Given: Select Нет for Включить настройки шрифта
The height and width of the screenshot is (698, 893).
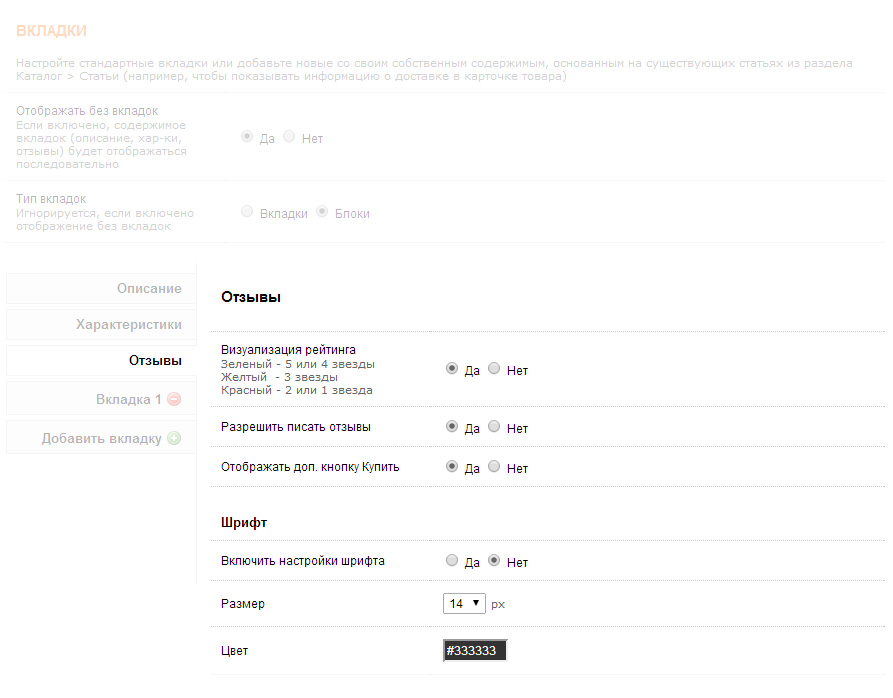Looking at the screenshot, I should point(494,561).
